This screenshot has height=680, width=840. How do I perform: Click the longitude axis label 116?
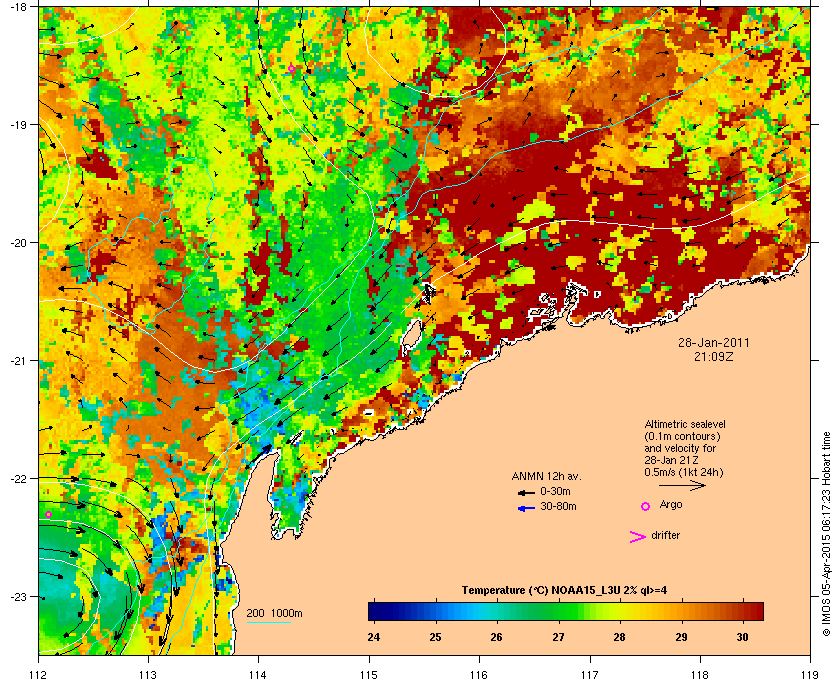pos(479,674)
